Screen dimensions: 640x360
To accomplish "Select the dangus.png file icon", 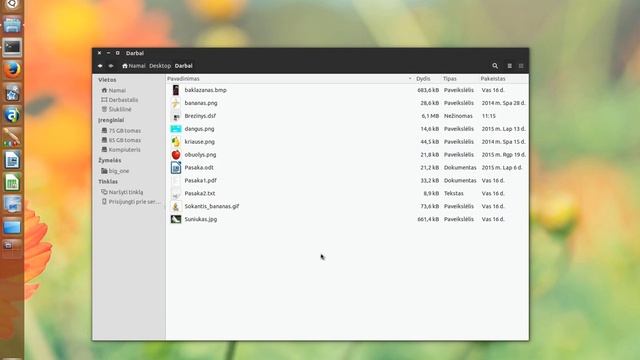I will click(x=176, y=129).
